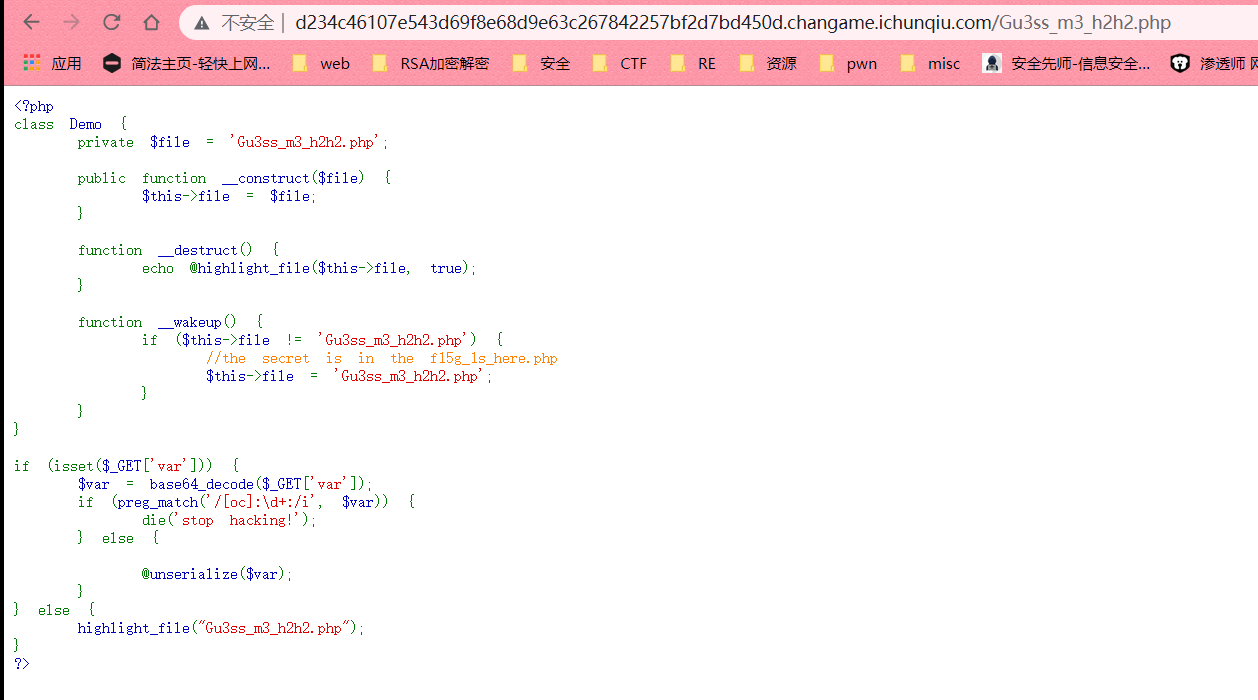Click the isset($_GET['var']) line
The width and height of the screenshot is (1258, 700).
tap(126, 466)
